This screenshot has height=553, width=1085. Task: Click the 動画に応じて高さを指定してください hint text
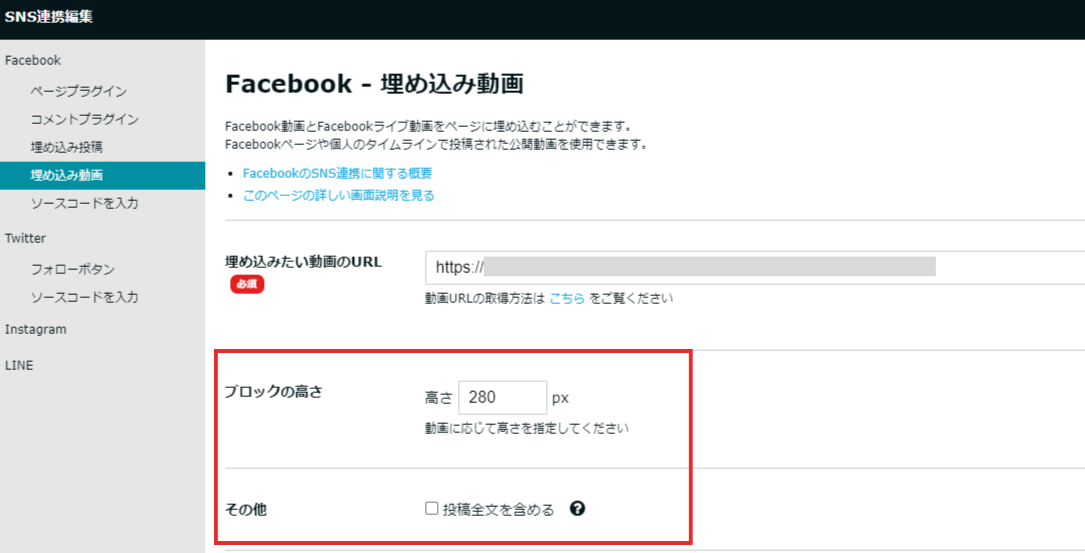[527, 428]
